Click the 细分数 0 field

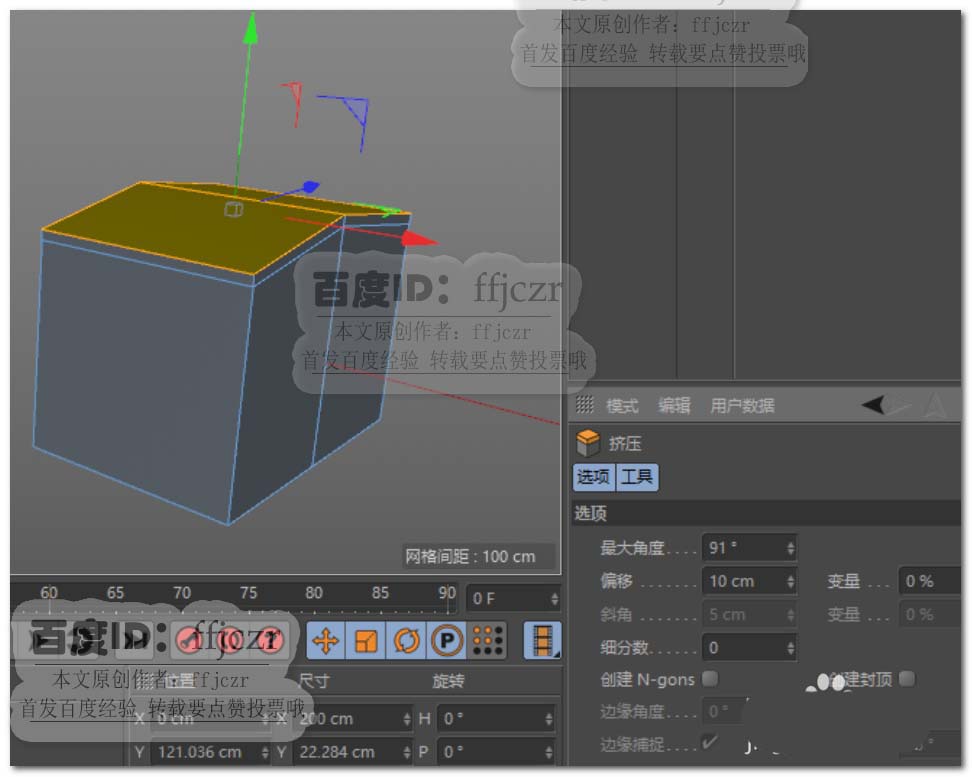(749, 647)
